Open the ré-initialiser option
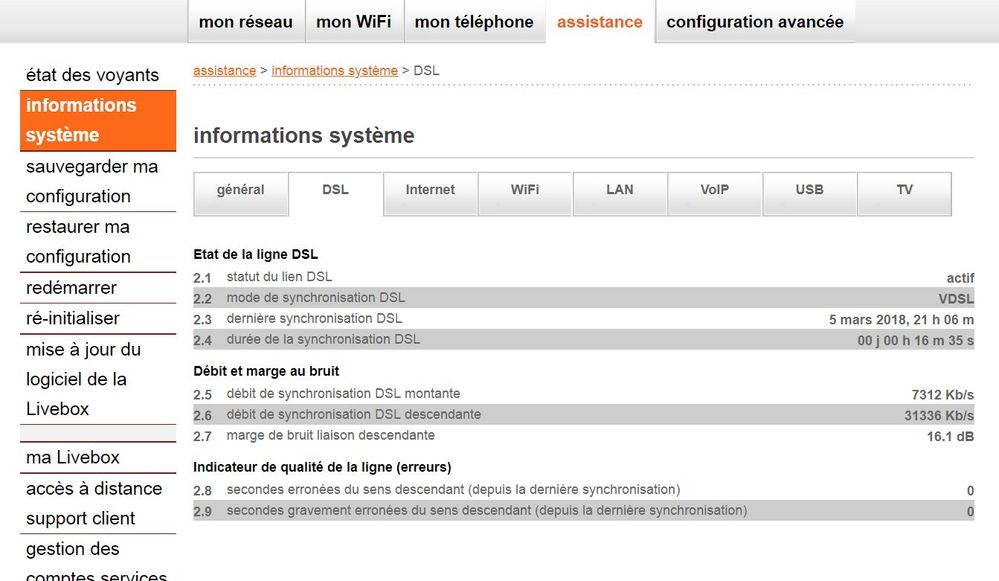 coord(75,318)
